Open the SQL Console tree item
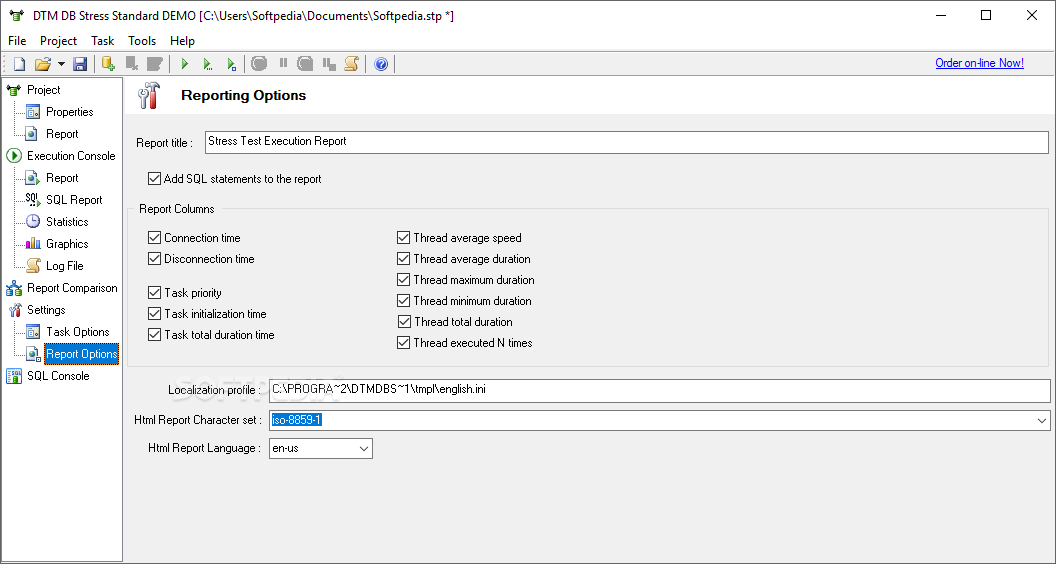This screenshot has width=1056, height=564. coord(58,376)
